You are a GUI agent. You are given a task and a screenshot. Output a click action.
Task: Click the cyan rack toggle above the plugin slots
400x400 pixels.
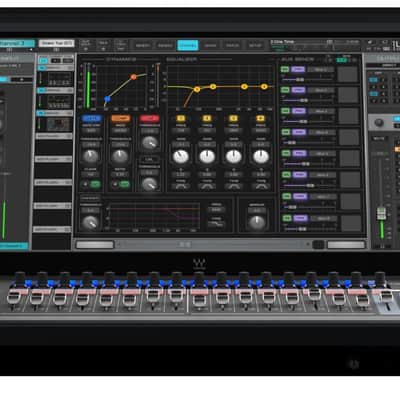click(43, 60)
